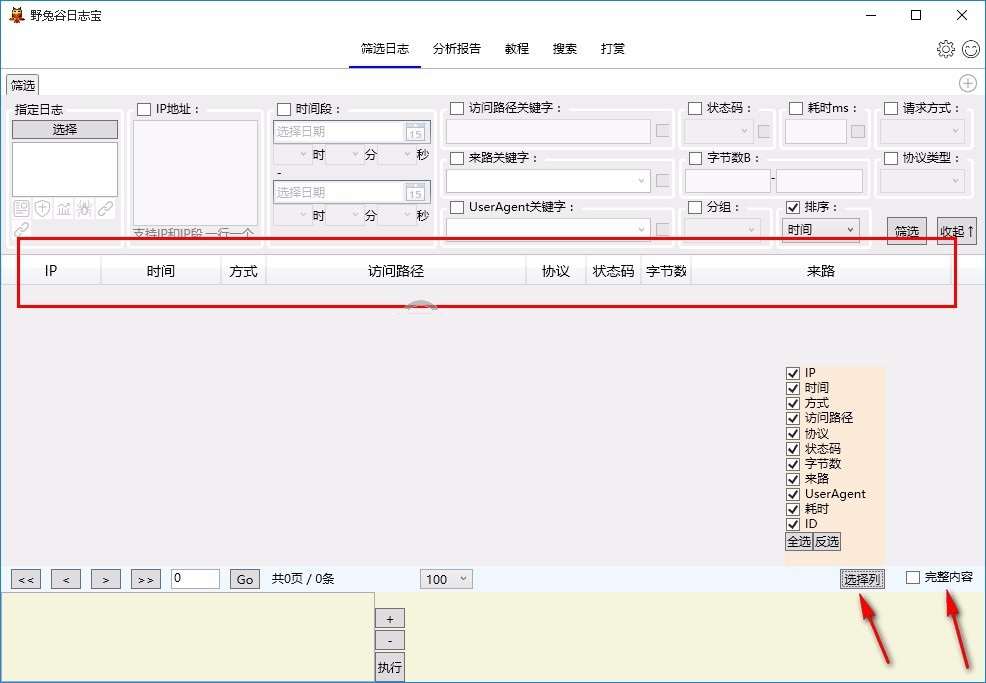Click the chart icon under log list
Image resolution: width=986 pixels, height=683 pixels.
(x=63, y=208)
